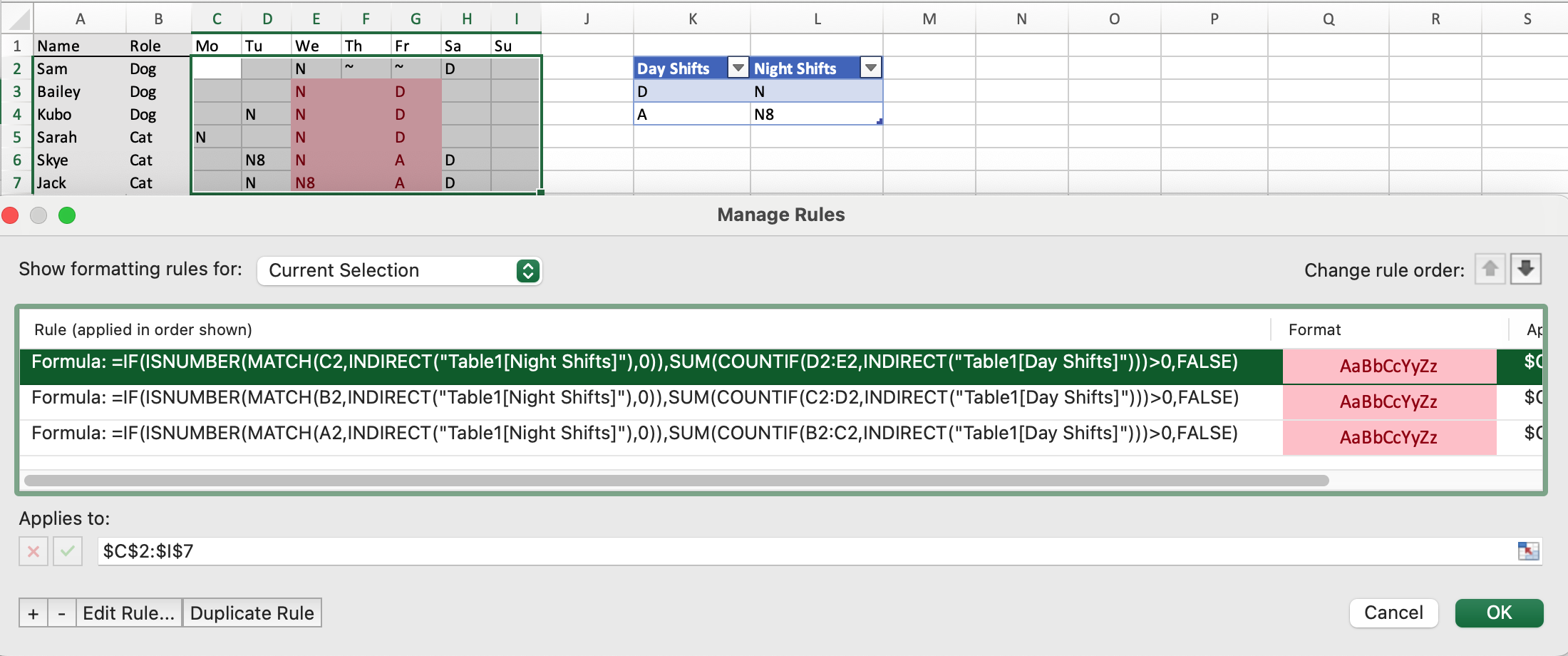Close the Manage Rules window with red button
Image resolution: width=1568 pixels, height=656 pixels.
pos(11,215)
